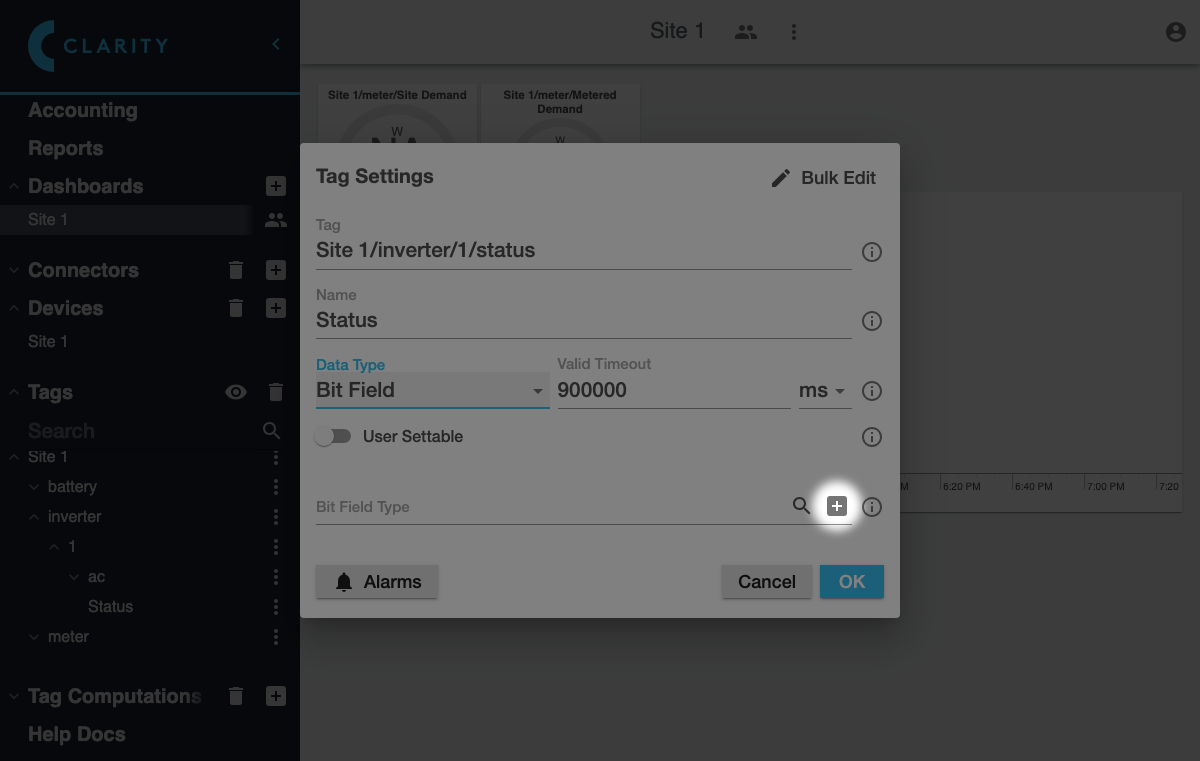The height and width of the screenshot is (761, 1200).
Task: Toggle the User Settable switch
Action: (333, 437)
